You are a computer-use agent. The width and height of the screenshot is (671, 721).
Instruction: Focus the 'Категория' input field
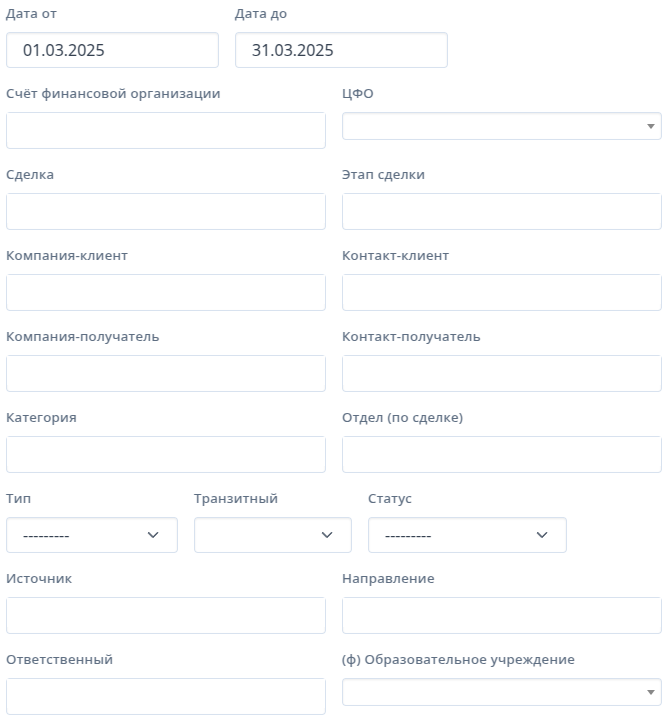pyautogui.click(x=166, y=454)
